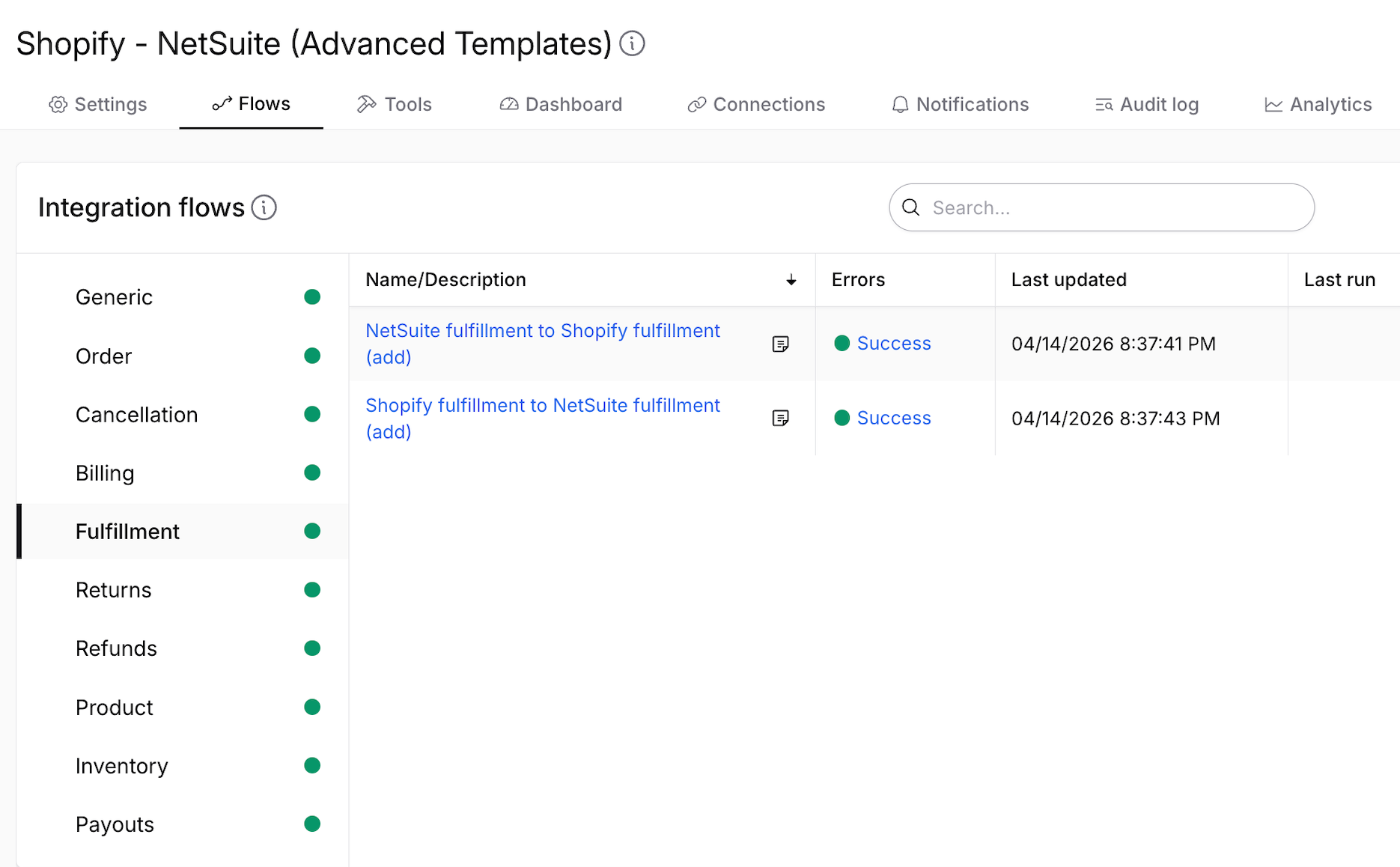Click the green status dot beside Billing

coord(312,472)
